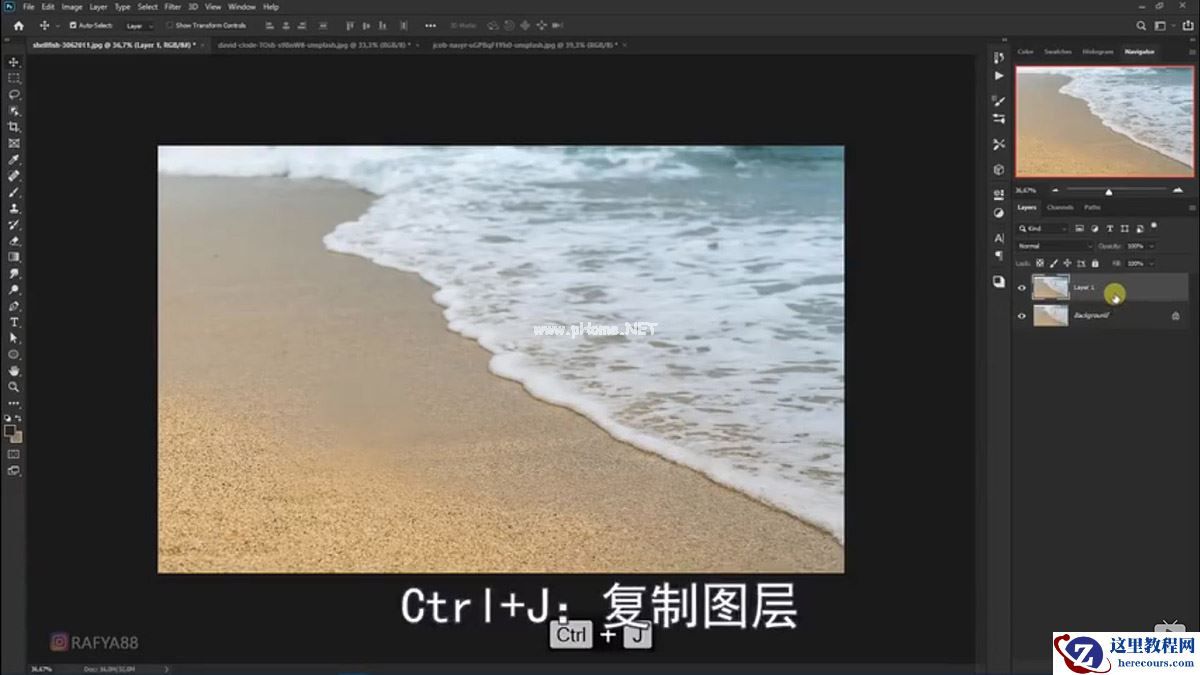The image size is (1200, 675).
Task: Toggle Layer 1 visibility off
Action: [1020, 287]
